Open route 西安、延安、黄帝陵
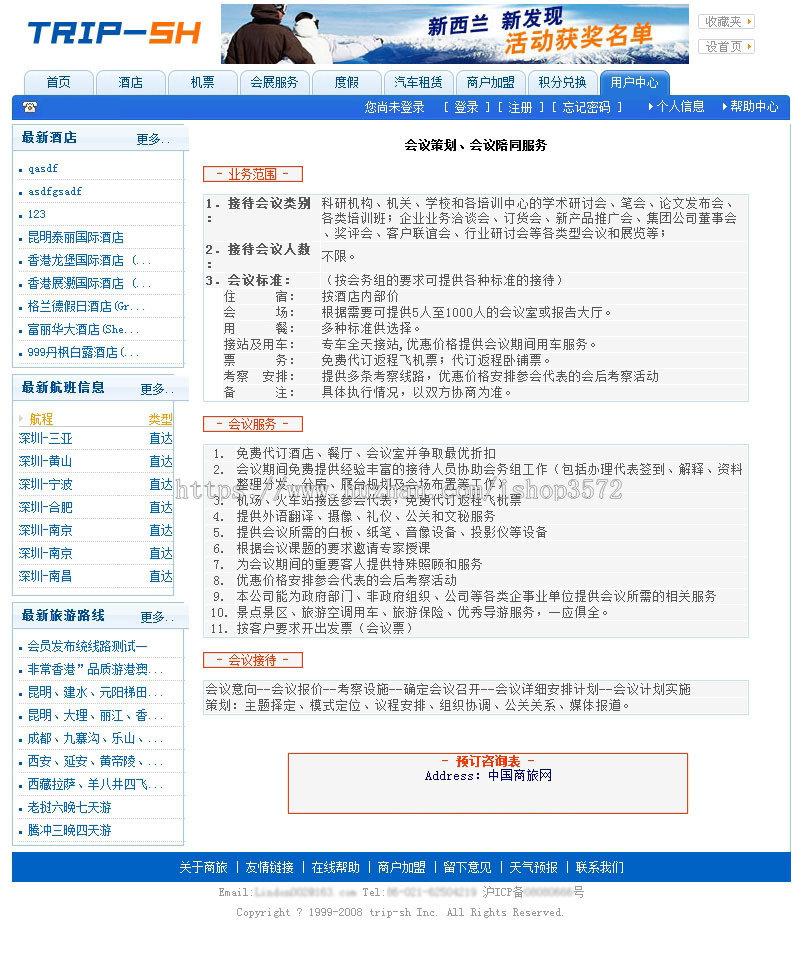The width and height of the screenshot is (799, 975). coord(95,762)
